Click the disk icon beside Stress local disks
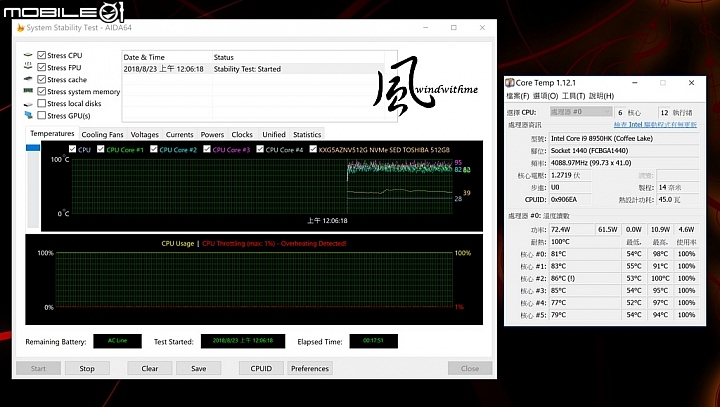This screenshot has width=720, height=407. coord(28,104)
